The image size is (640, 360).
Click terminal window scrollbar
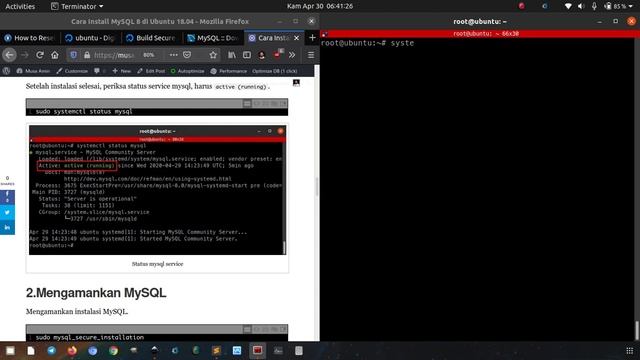pos(637,330)
